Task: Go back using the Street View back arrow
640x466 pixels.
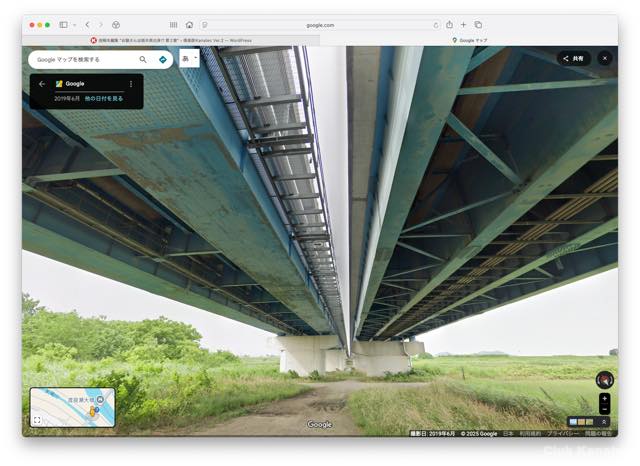Action: (x=41, y=84)
